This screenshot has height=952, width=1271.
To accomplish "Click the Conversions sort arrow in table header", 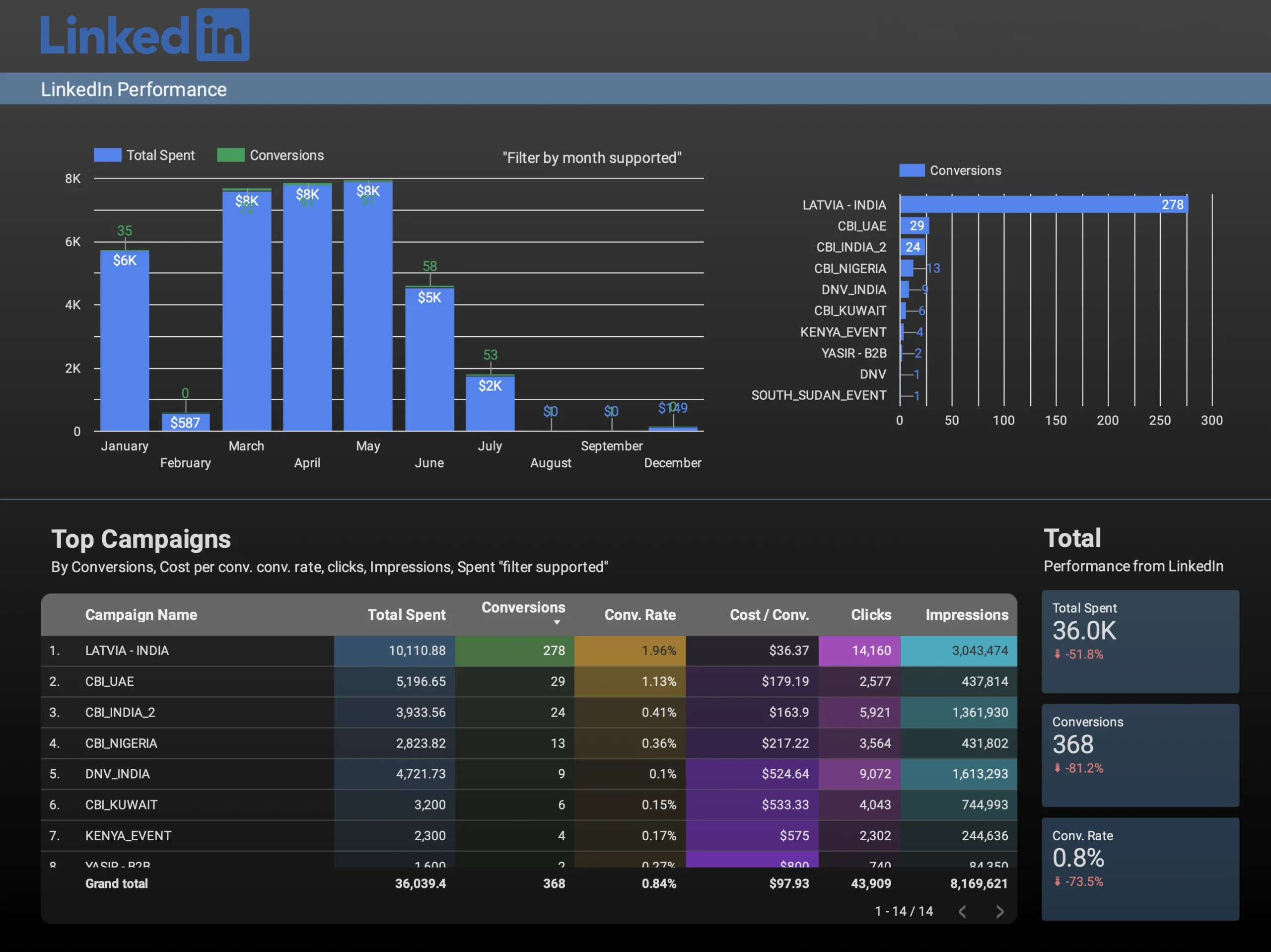I will click(557, 623).
